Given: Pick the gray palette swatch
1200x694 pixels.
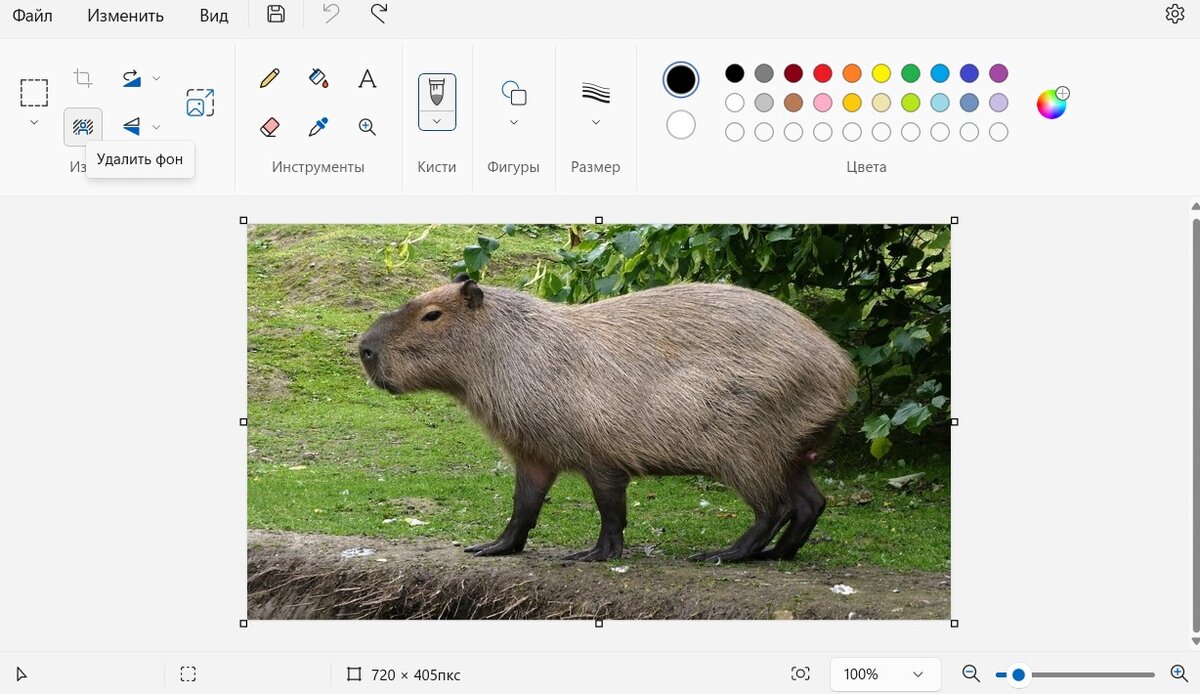Looking at the screenshot, I should [764, 73].
